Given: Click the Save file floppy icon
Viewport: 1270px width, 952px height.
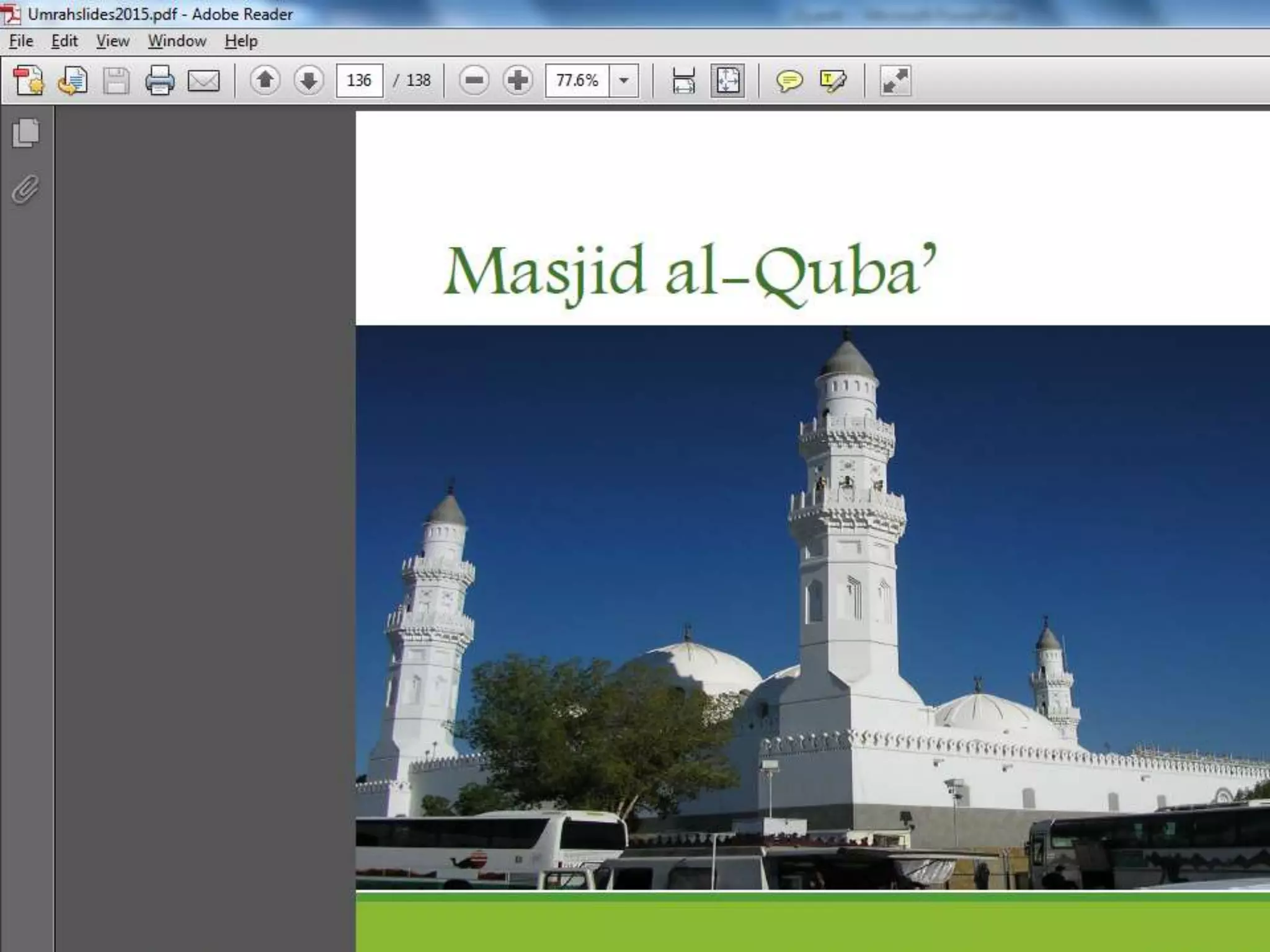Looking at the screenshot, I should [116, 81].
